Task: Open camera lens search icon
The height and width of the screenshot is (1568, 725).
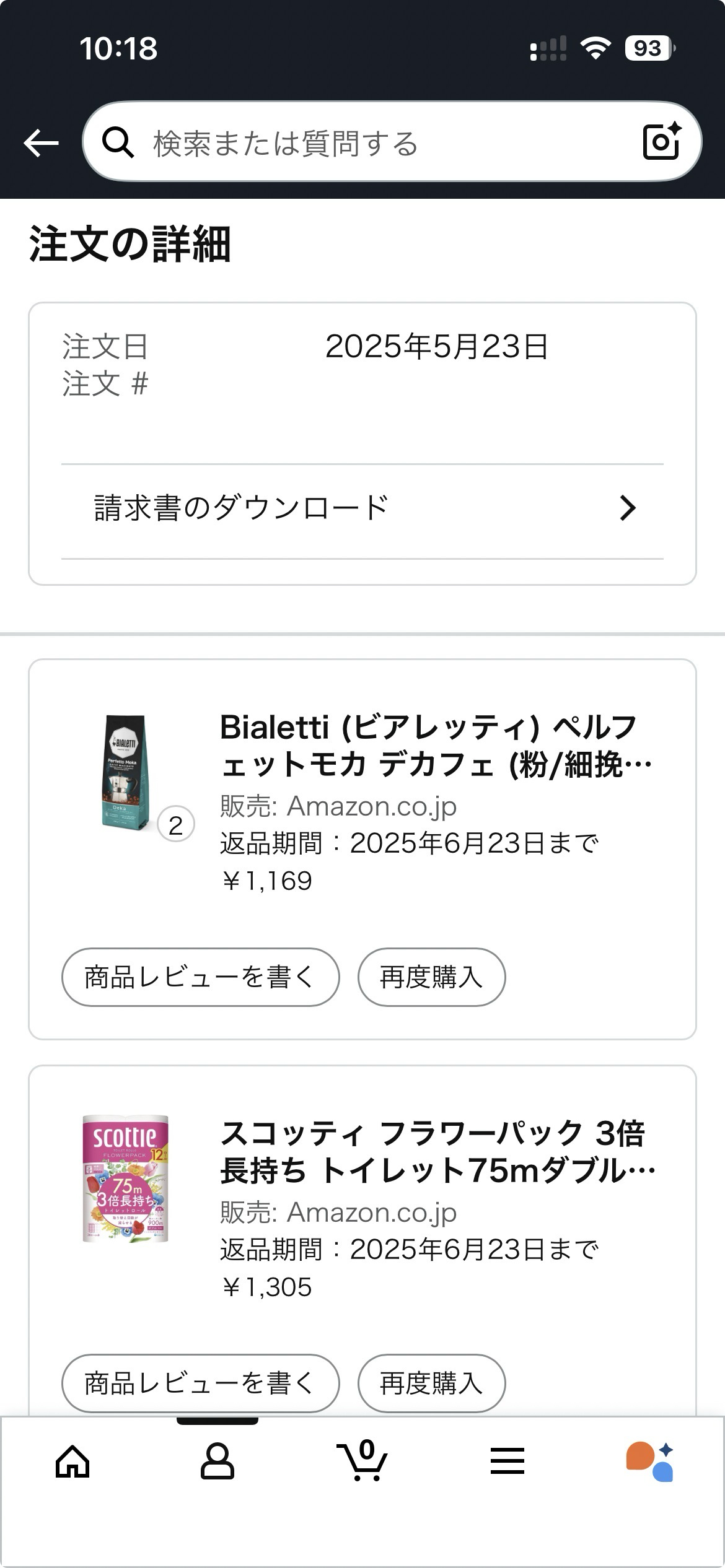Action: [x=661, y=142]
